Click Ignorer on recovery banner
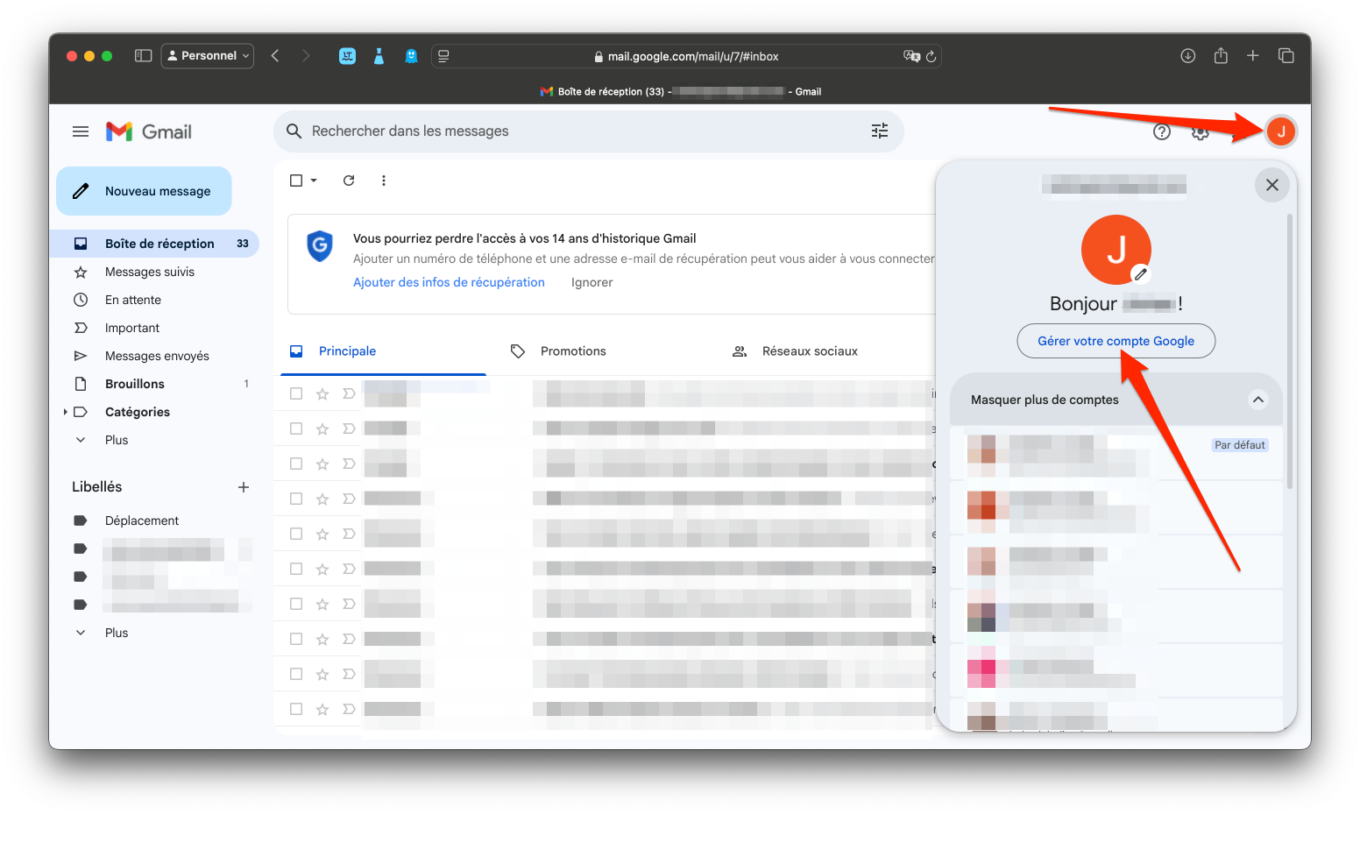This screenshot has width=1360, height=850. pos(592,283)
